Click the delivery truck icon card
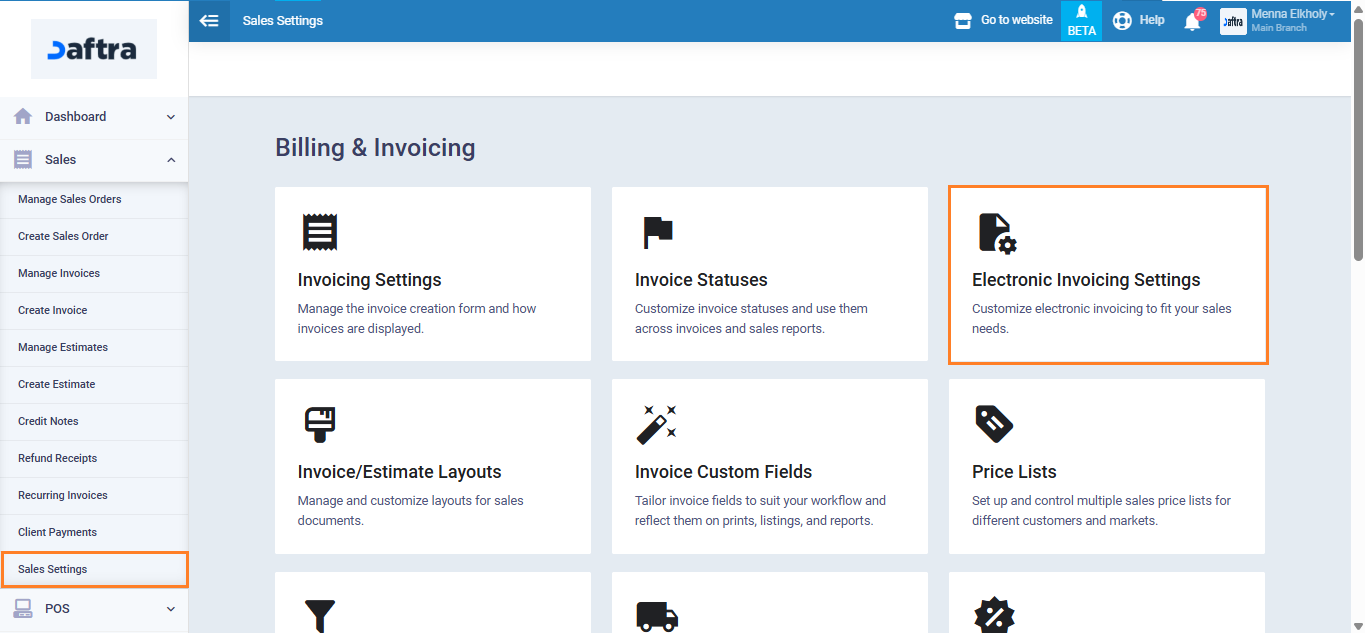Viewport: 1365px width, 633px height. 657,615
